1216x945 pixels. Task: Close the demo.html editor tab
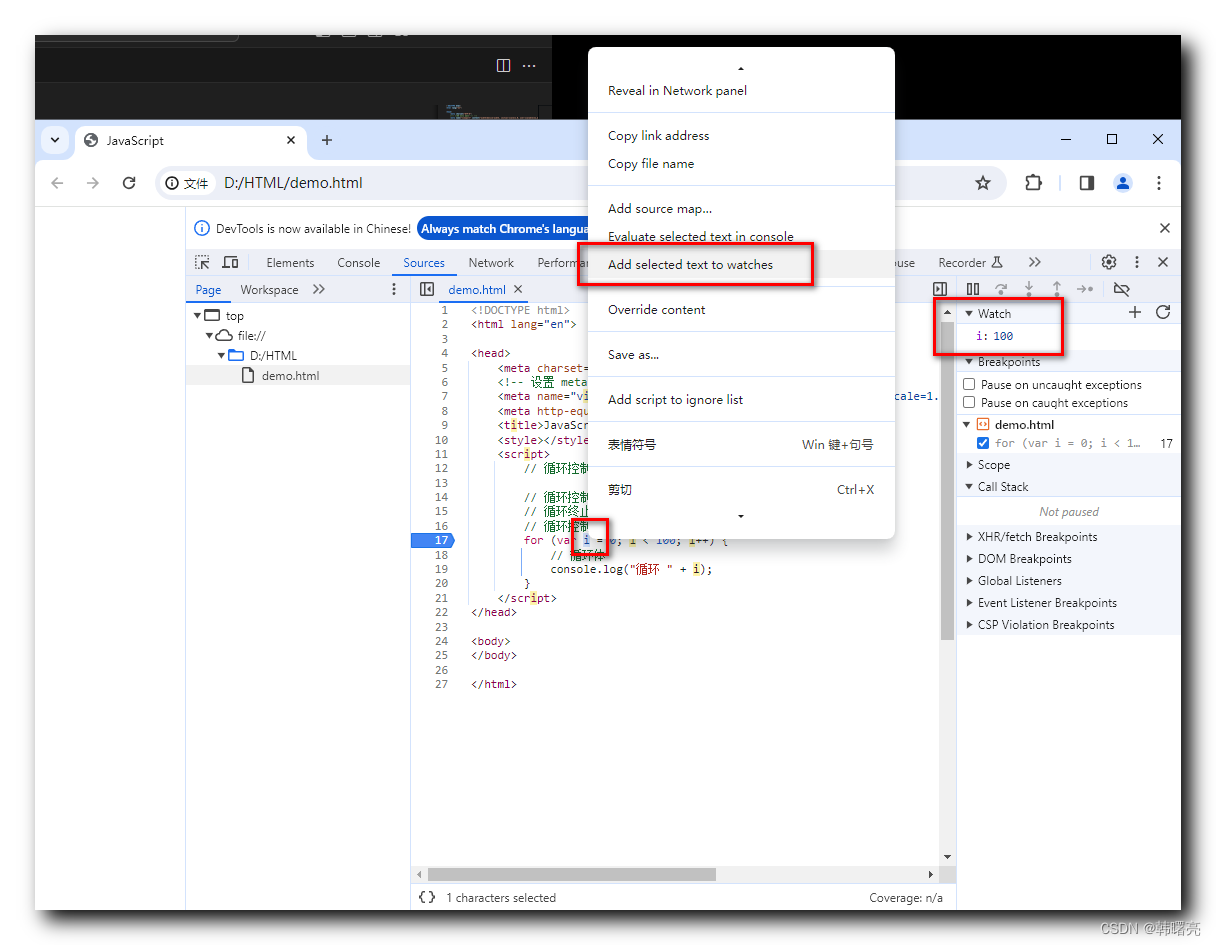click(x=519, y=290)
